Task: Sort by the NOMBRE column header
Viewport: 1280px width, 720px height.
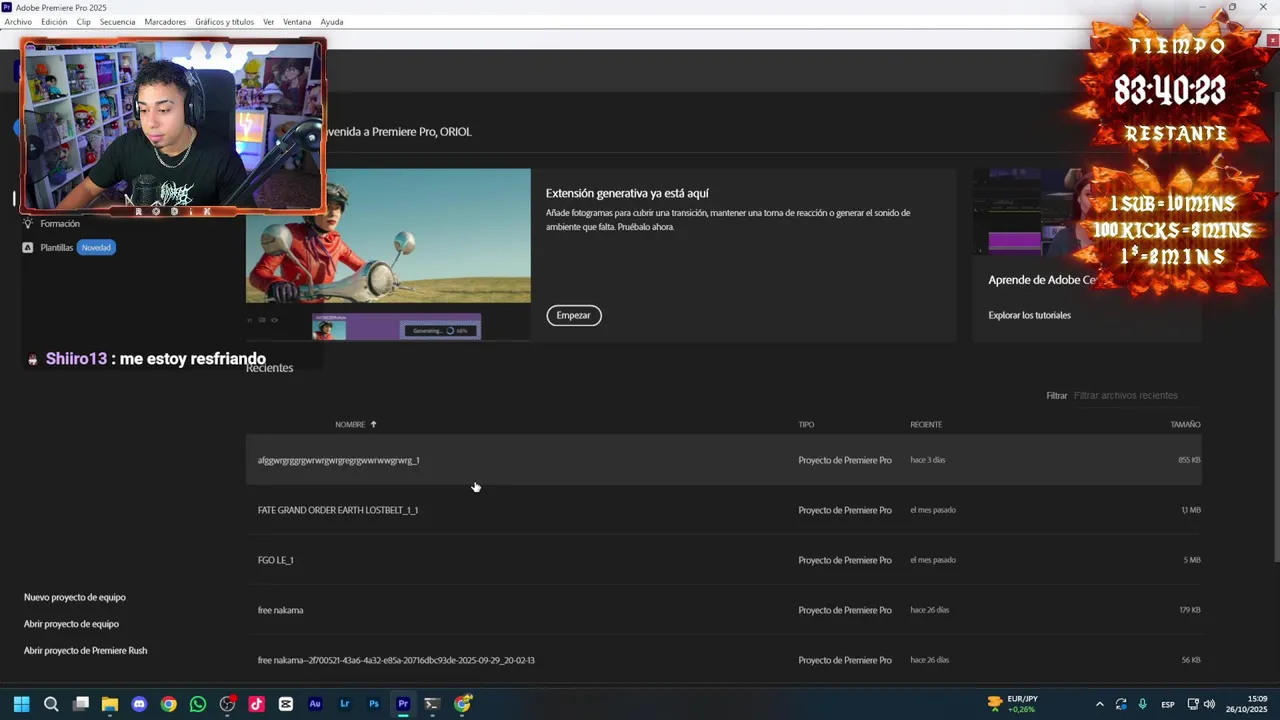Action: coord(350,424)
